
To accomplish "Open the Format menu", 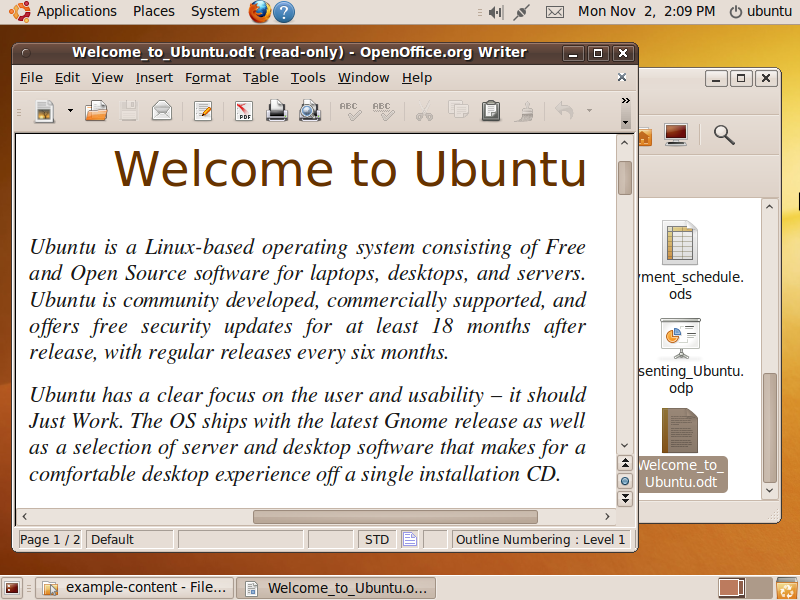I will (207, 77).
